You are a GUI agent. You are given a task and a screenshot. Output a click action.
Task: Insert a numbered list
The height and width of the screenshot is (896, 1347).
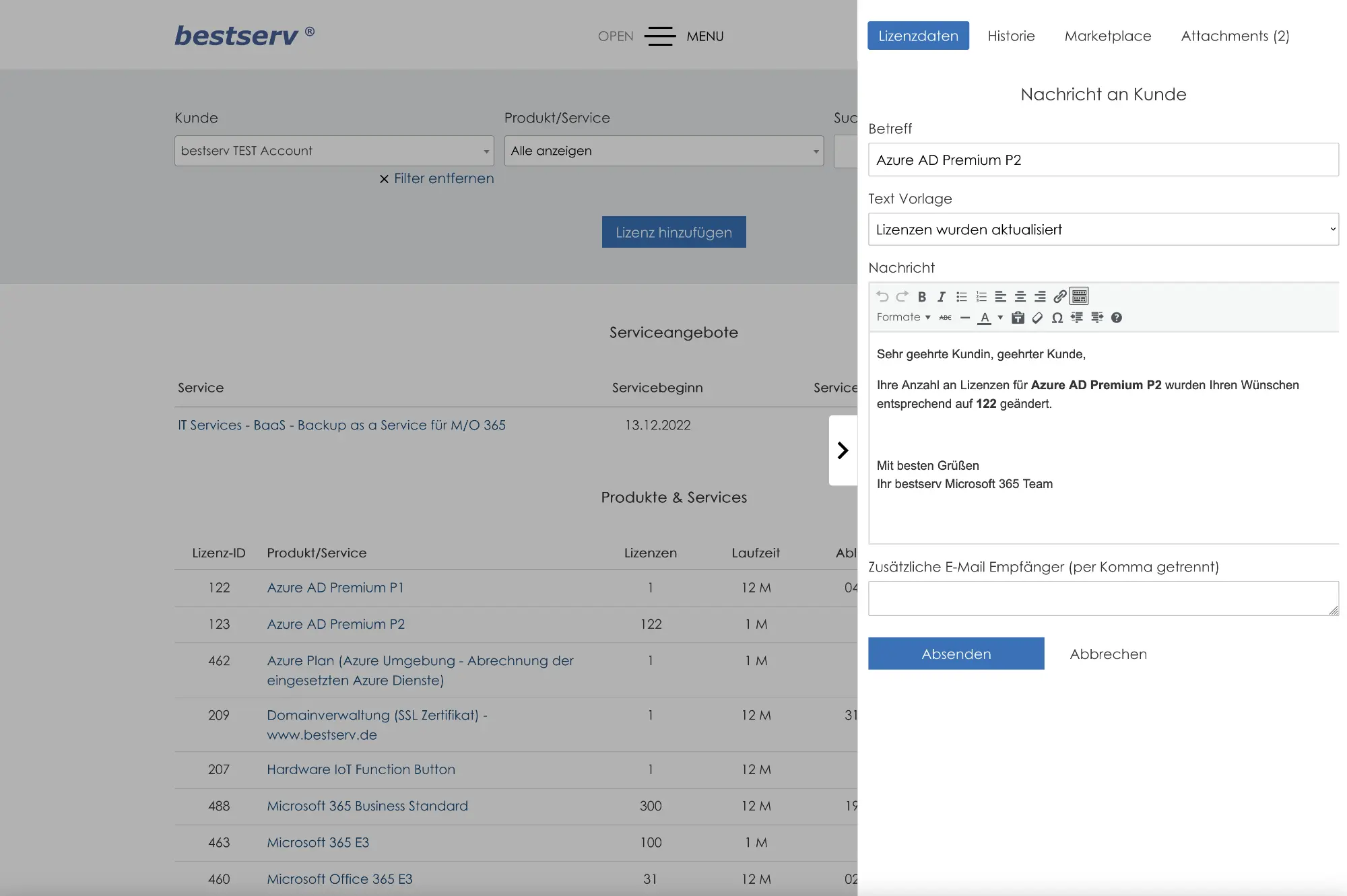click(981, 296)
